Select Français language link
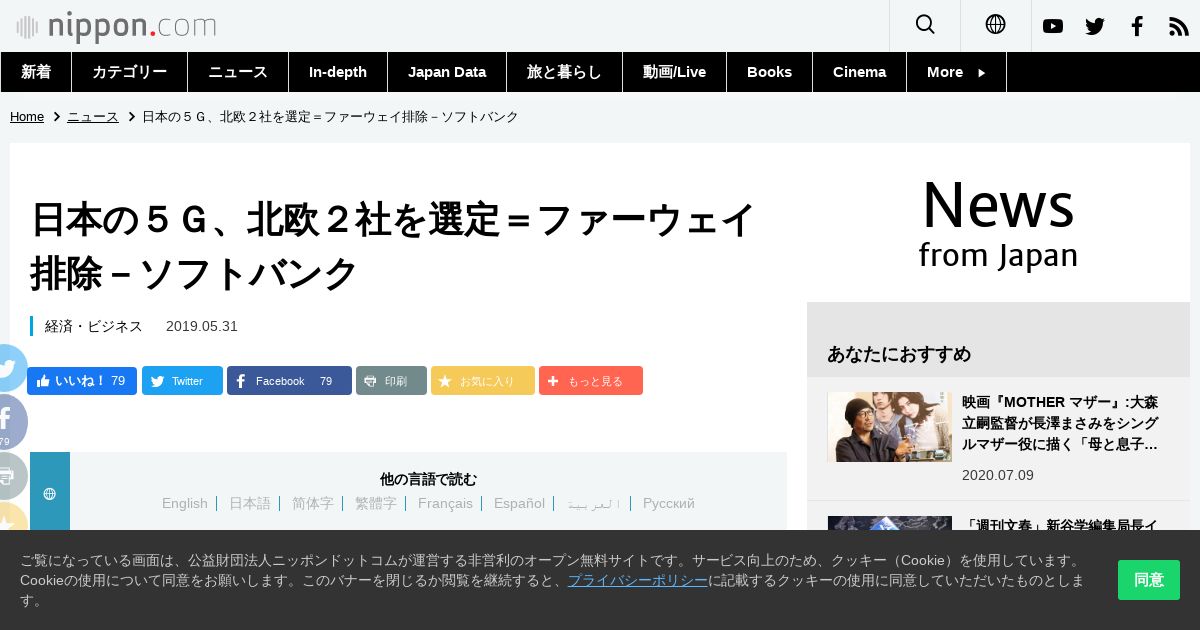 point(445,503)
